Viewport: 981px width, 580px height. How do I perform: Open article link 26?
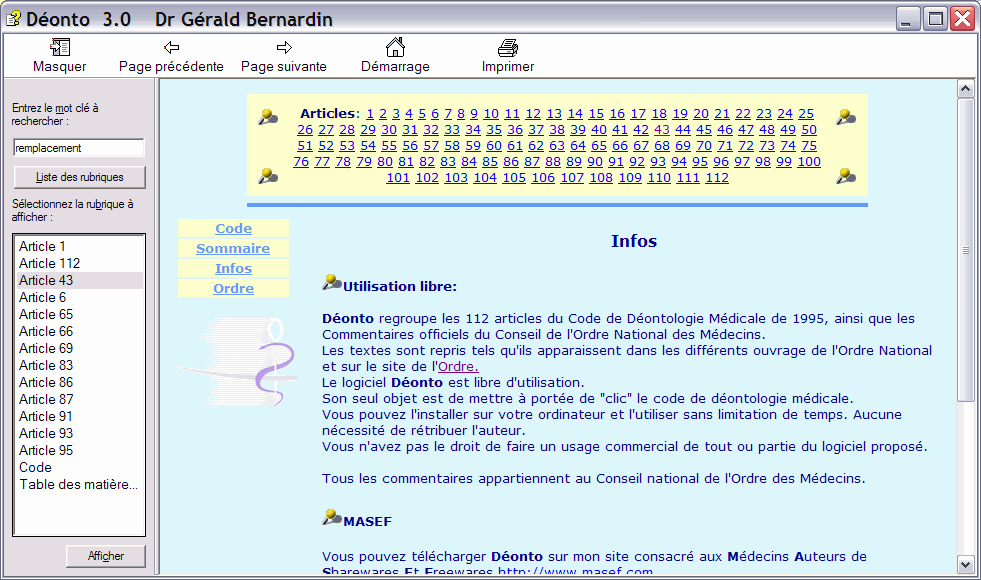tap(305, 130)
